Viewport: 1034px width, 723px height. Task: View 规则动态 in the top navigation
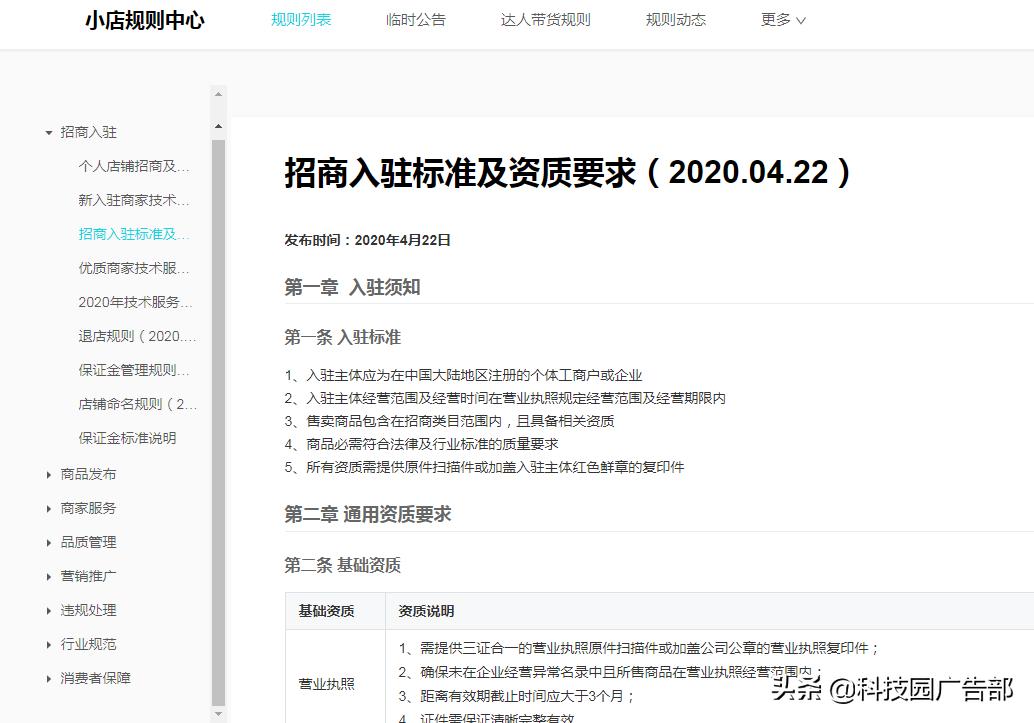point(676,18)
